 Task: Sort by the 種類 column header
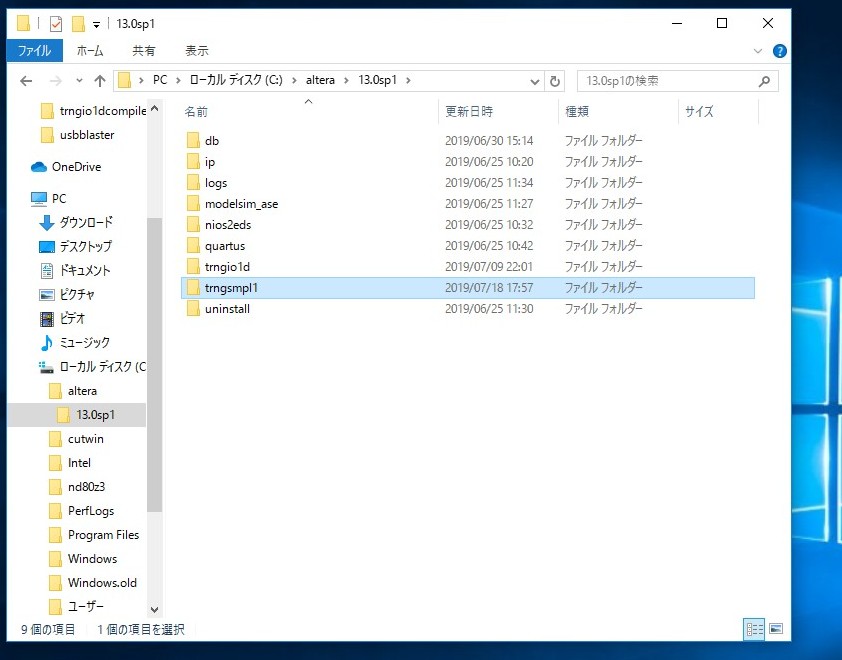coord(577,112)
